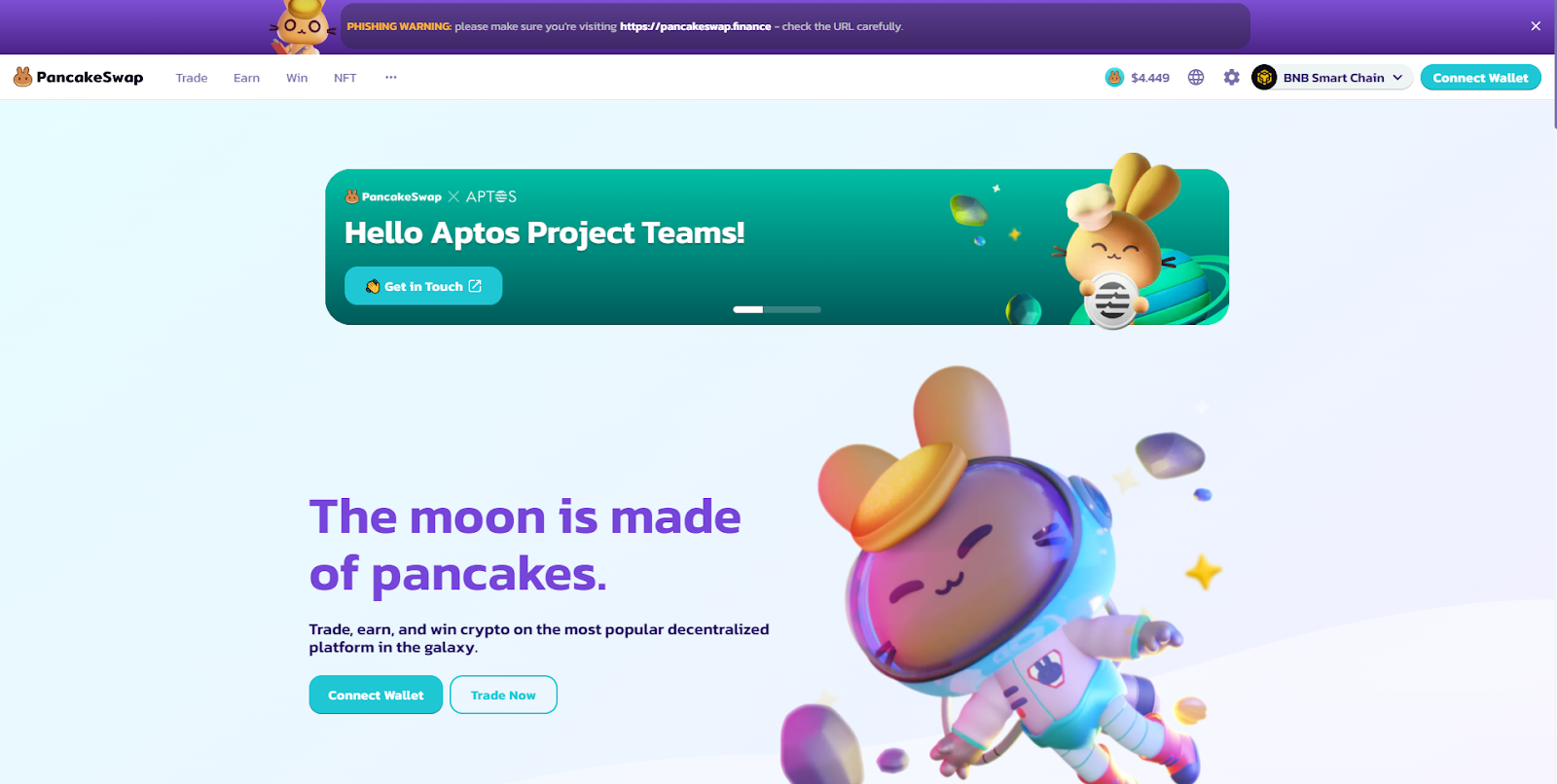Expand the BNB Smart Chain dropdown

point(1332,77)
